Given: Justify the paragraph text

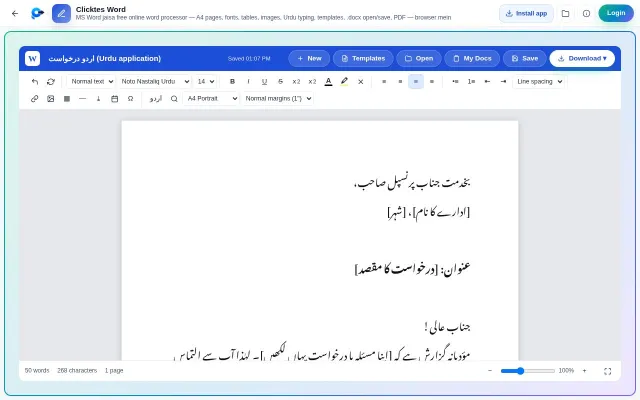Looking at the screenshot, I should point(432,82).
